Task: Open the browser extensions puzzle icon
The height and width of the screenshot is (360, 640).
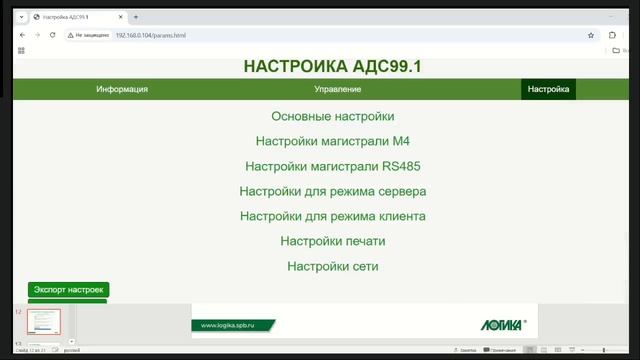Action: point(612,35)
